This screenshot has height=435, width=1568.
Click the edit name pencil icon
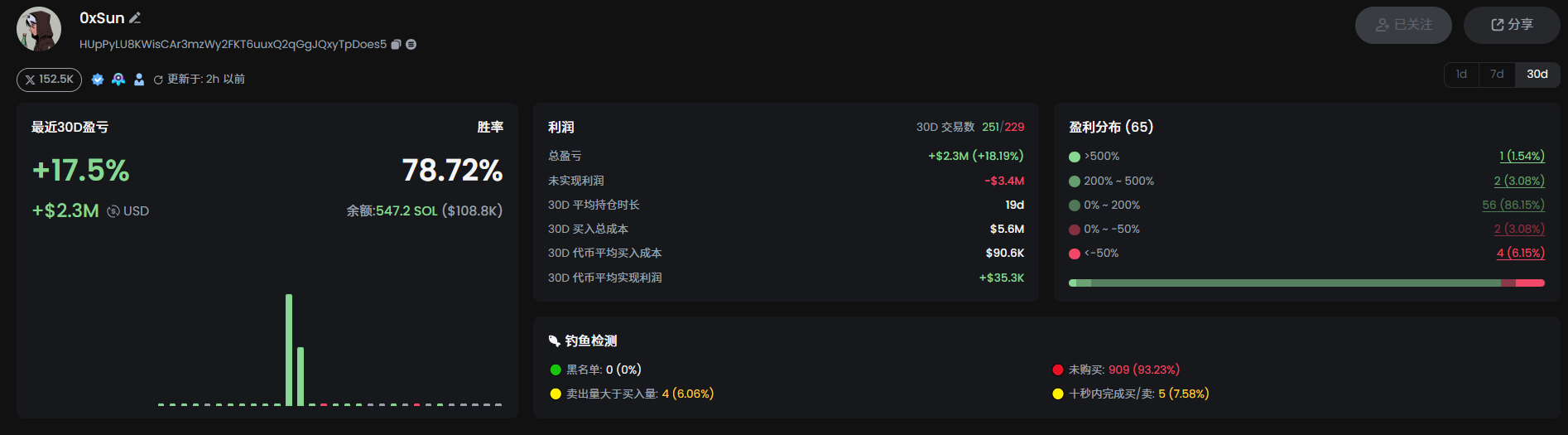tap(136, 17)
